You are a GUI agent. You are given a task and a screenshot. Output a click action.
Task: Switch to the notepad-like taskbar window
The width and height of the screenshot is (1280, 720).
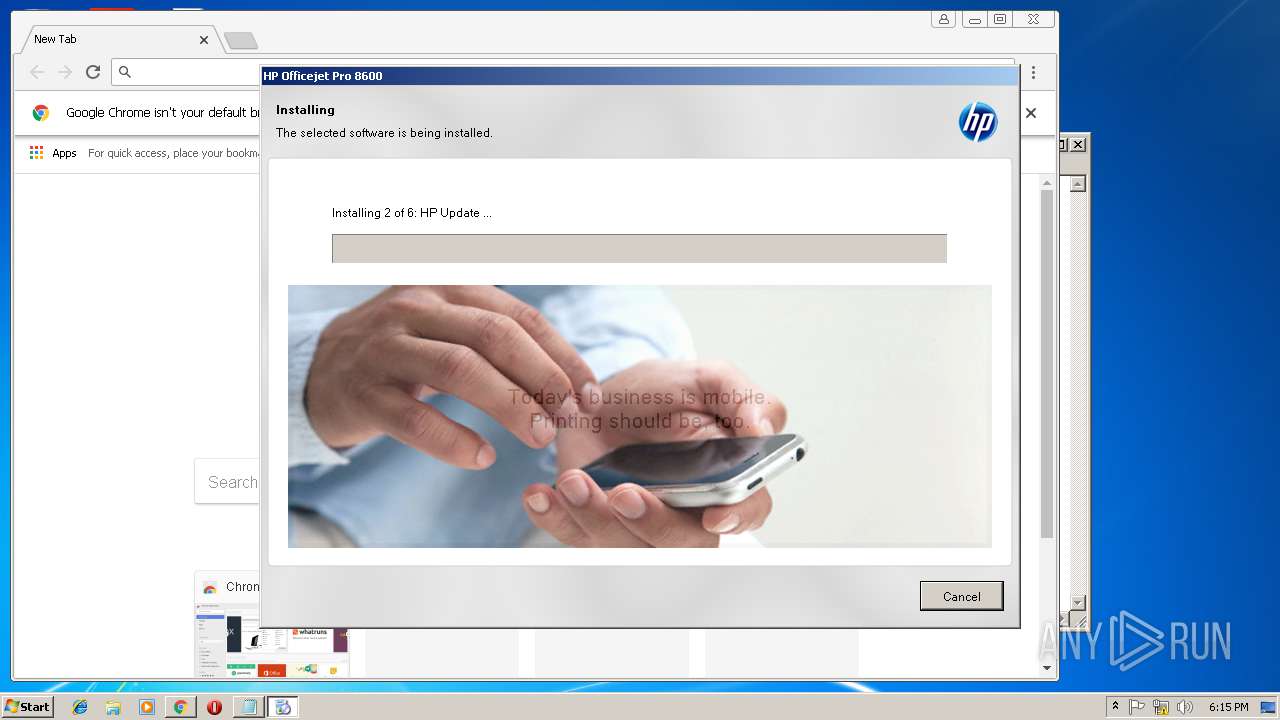[248, 707]
